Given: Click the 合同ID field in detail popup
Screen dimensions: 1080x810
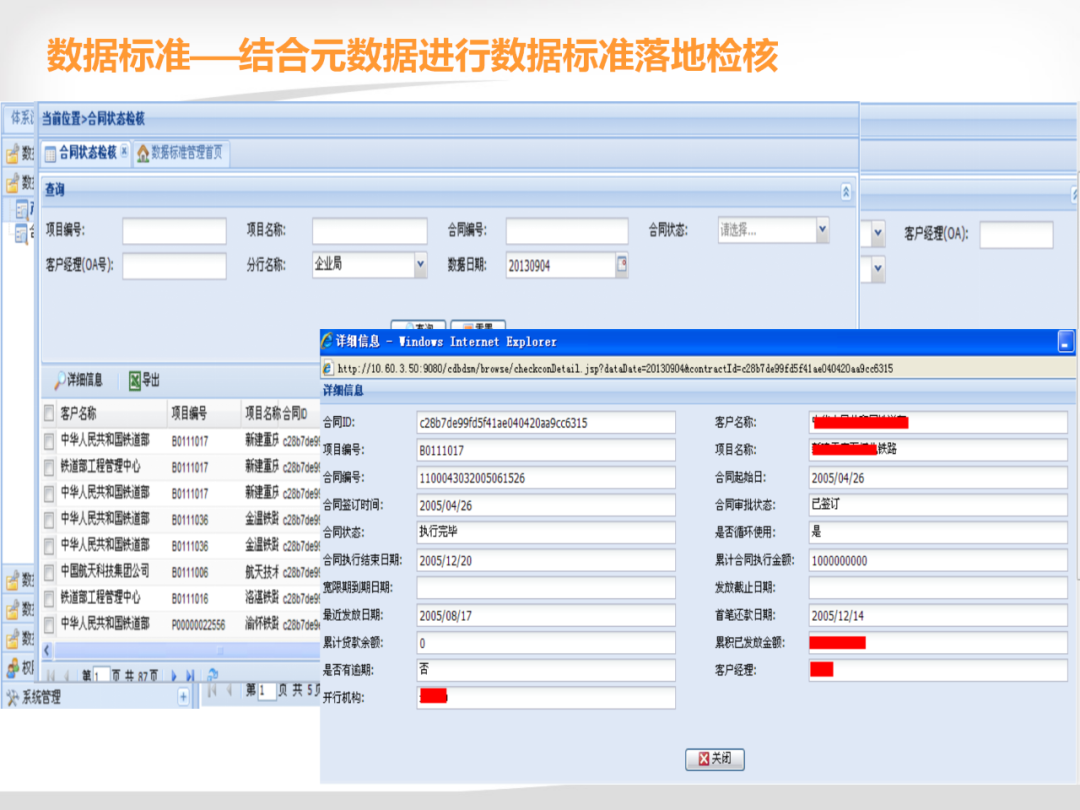Looking at the screenshot, I should point(546,423).
